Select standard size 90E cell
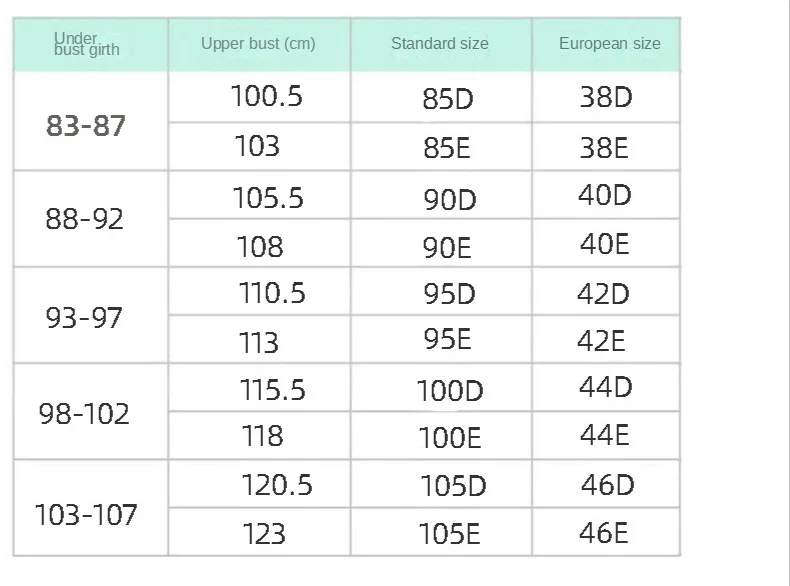The image size is (790, 586). point(447,248)
